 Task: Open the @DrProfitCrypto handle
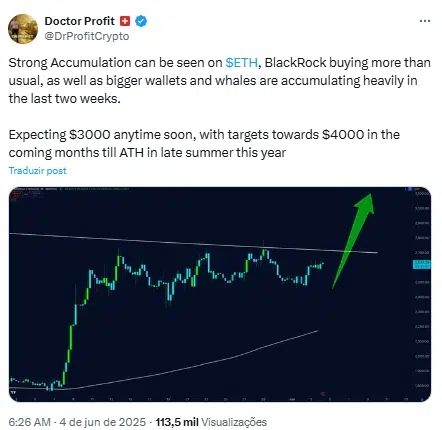87,36
